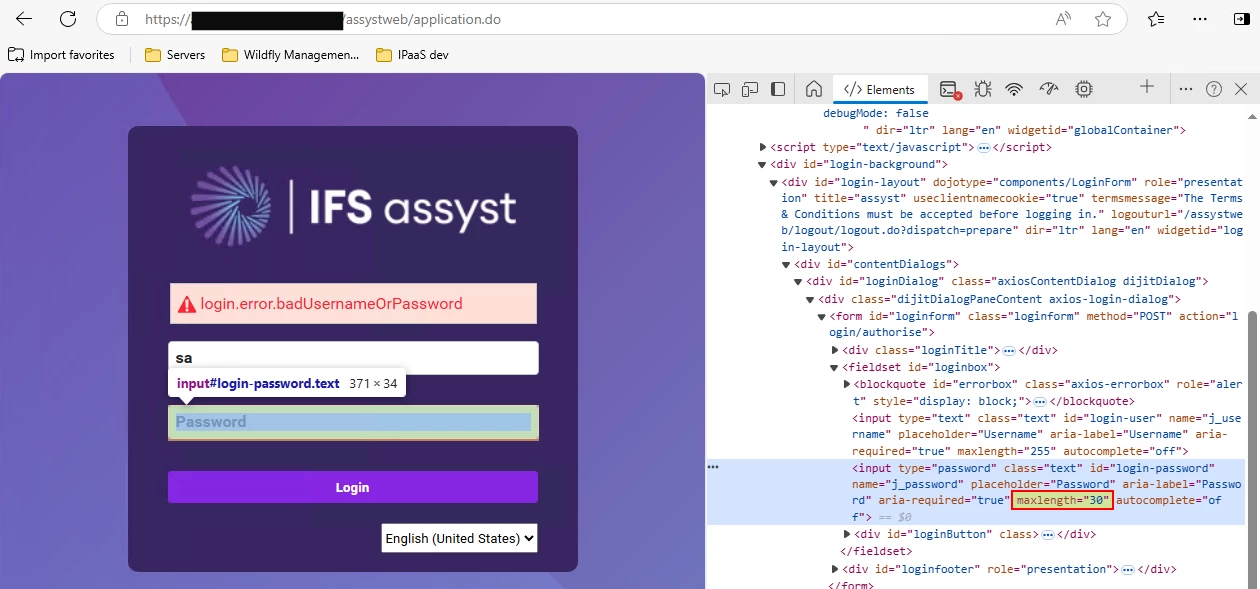Screen dimensions: 1260x589
Task: Open node actions dots beside selected element
Action: point(713,467)
